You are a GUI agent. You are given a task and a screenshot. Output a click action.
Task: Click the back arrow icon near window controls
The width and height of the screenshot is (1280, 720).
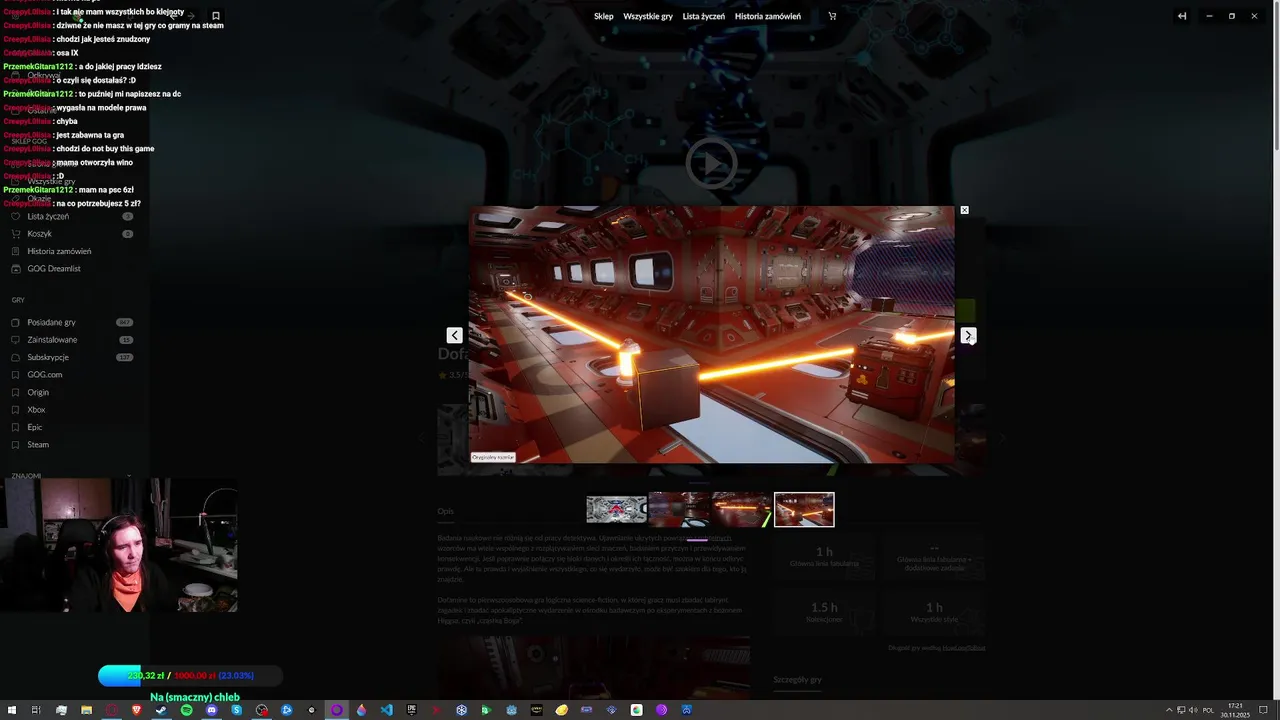coord(1182,16)
